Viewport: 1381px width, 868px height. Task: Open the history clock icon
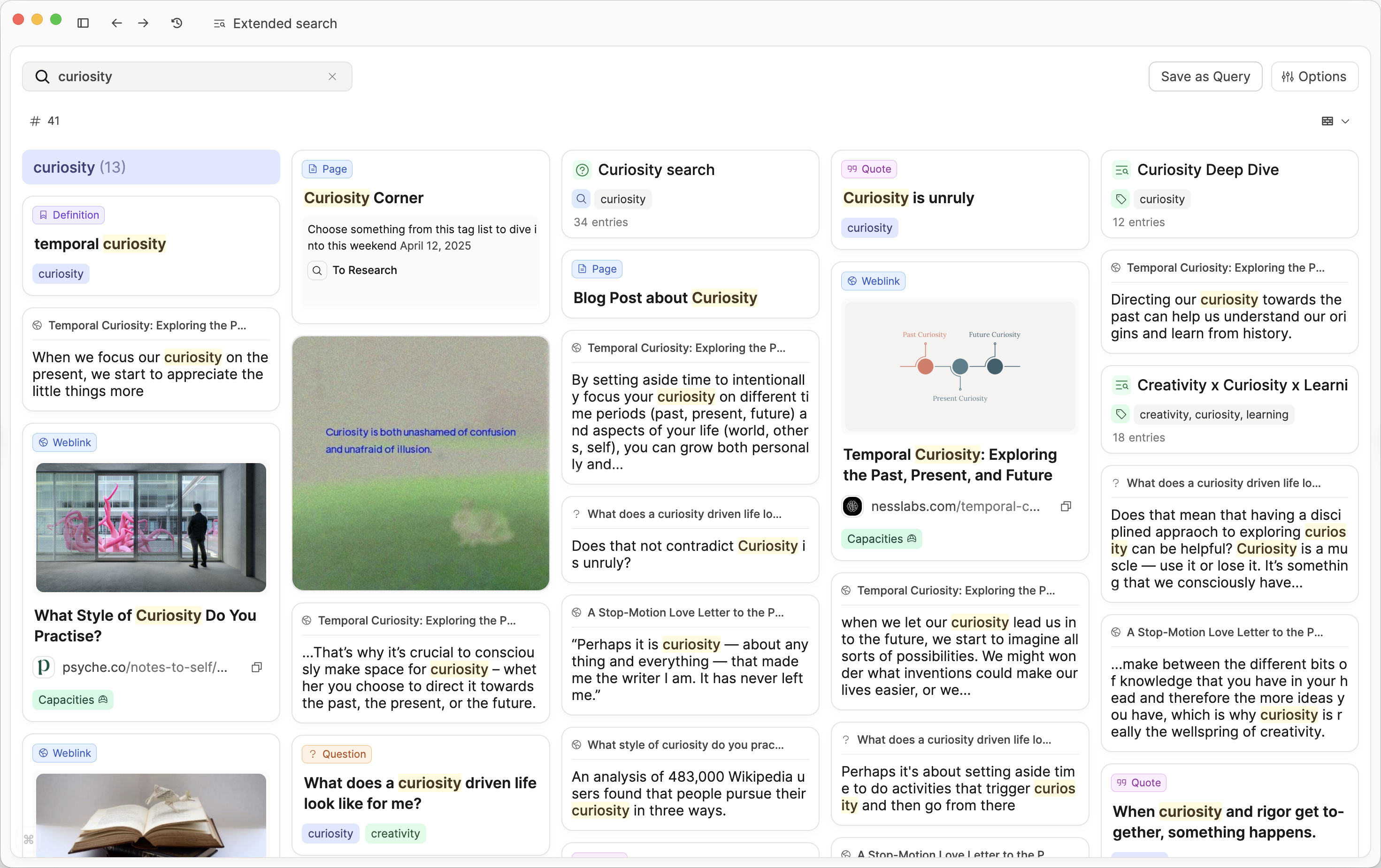176,23
